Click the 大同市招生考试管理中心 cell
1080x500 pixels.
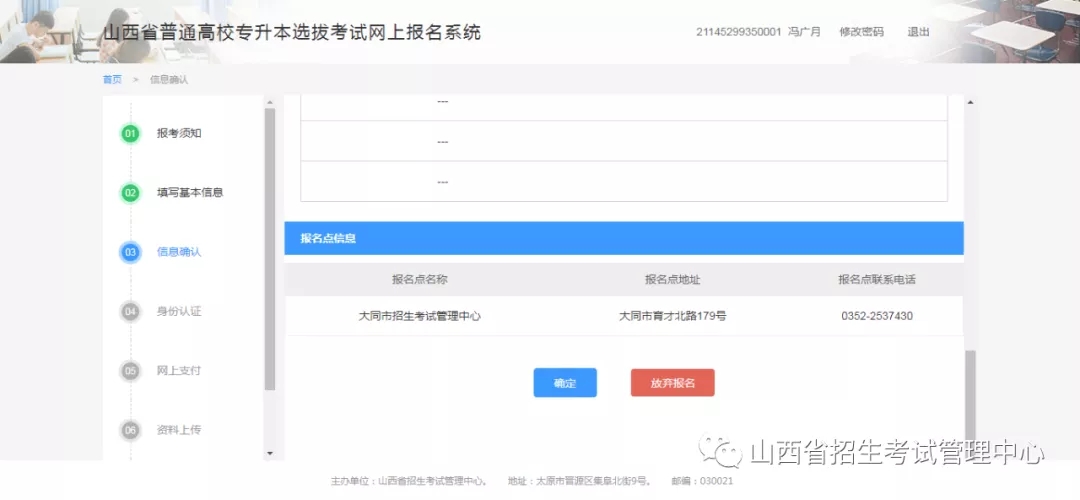tap(420, 317)
